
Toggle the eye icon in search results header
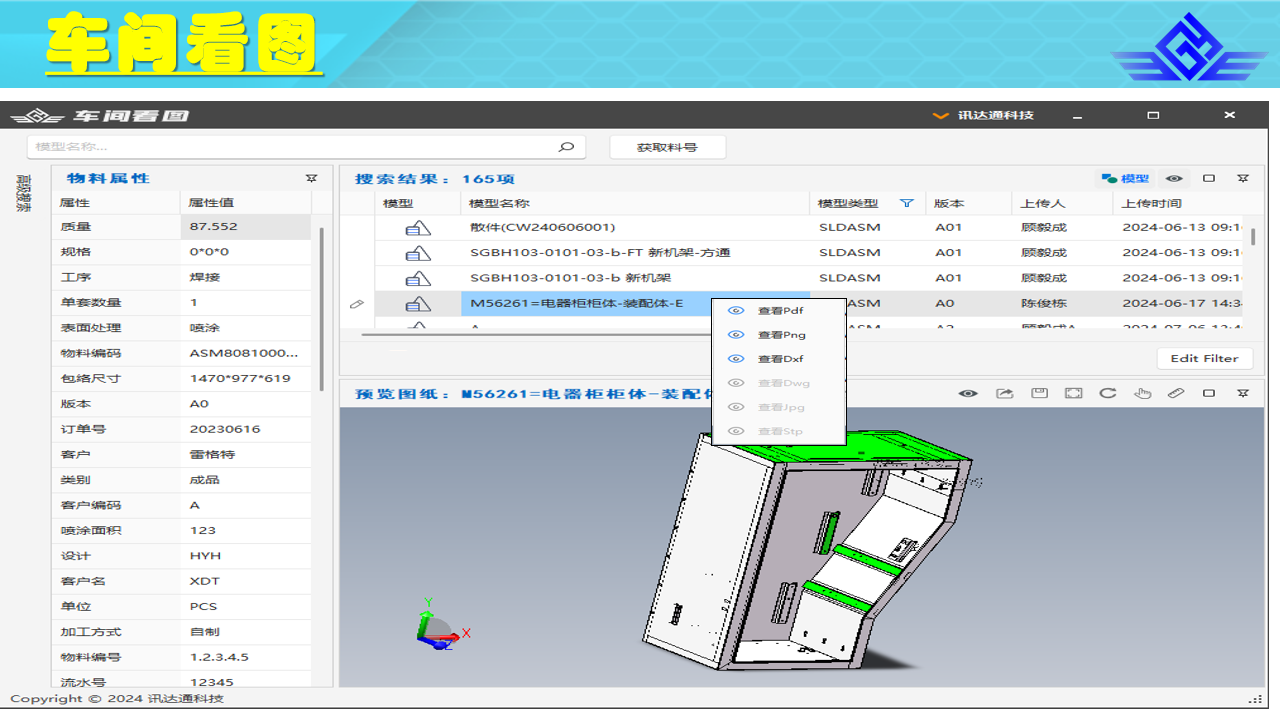pyautogui.click(x=1174, y=179)
